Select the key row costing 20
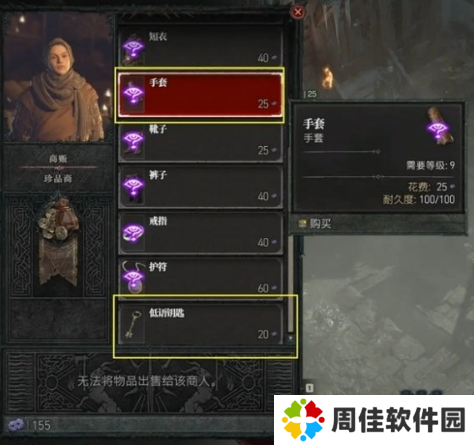Screen dimensions: 474x445 pyautogui.click(x=200, y=324)
